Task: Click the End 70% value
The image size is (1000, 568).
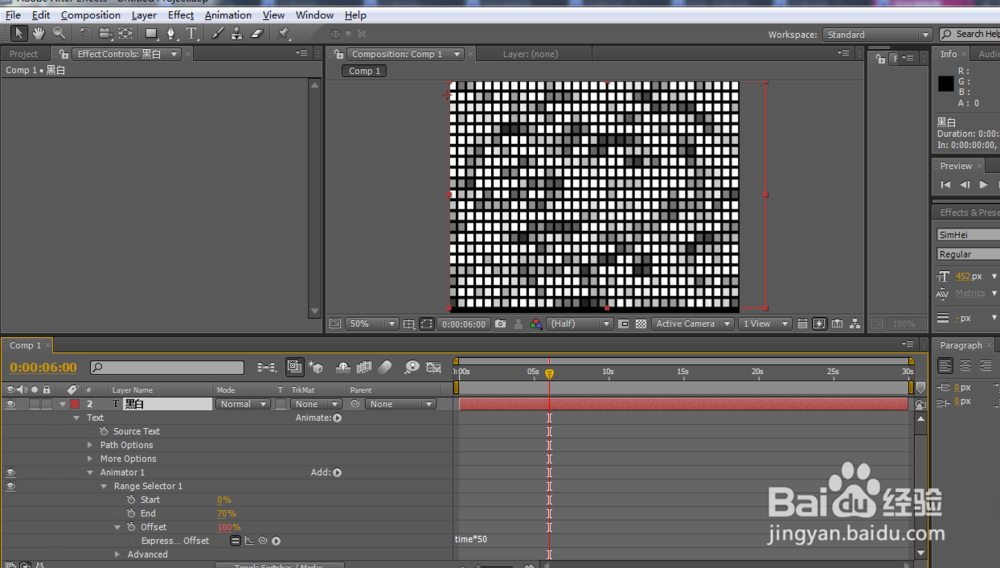Action: tap(226, 513)
